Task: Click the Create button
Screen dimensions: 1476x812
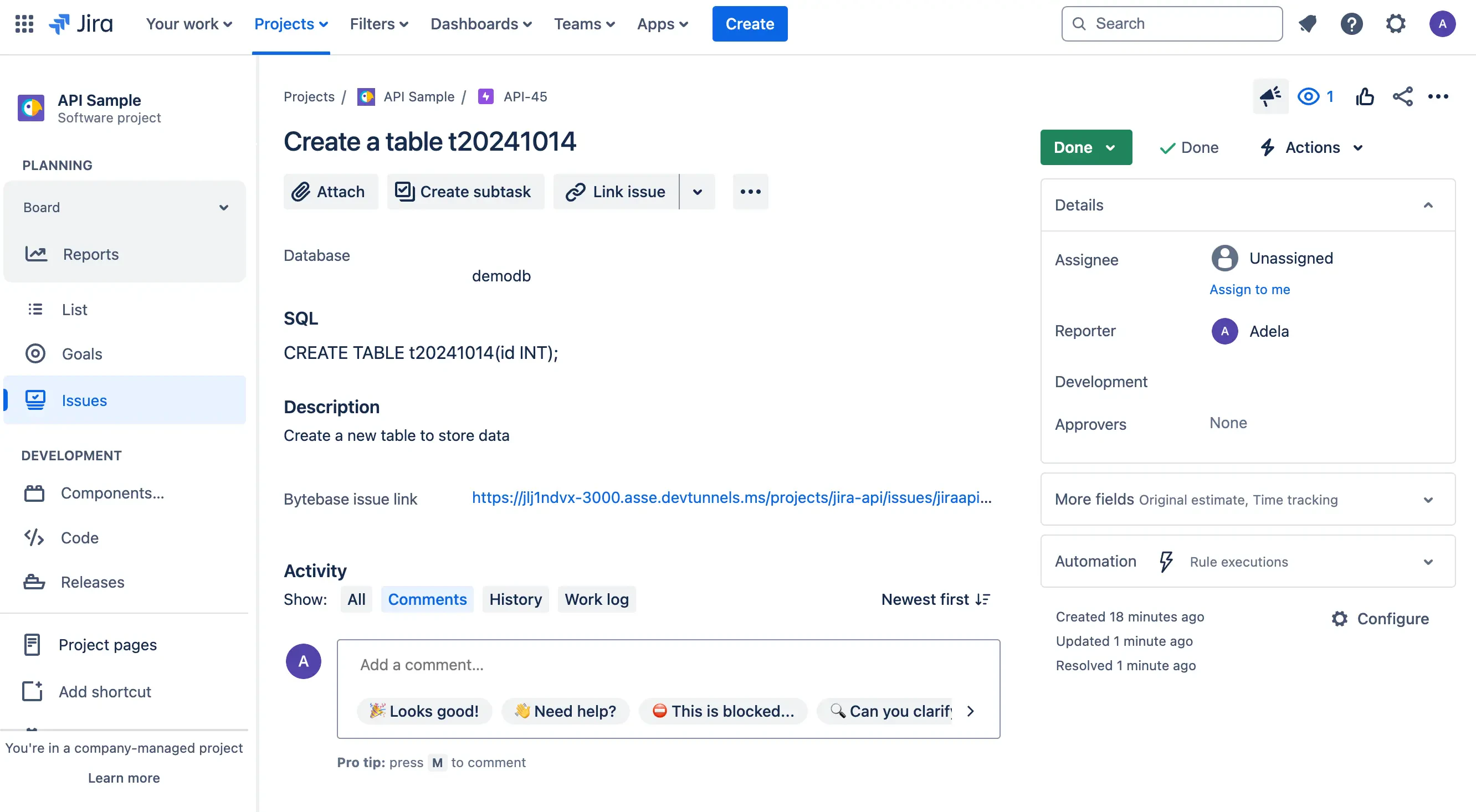Action: pos(750,23)
